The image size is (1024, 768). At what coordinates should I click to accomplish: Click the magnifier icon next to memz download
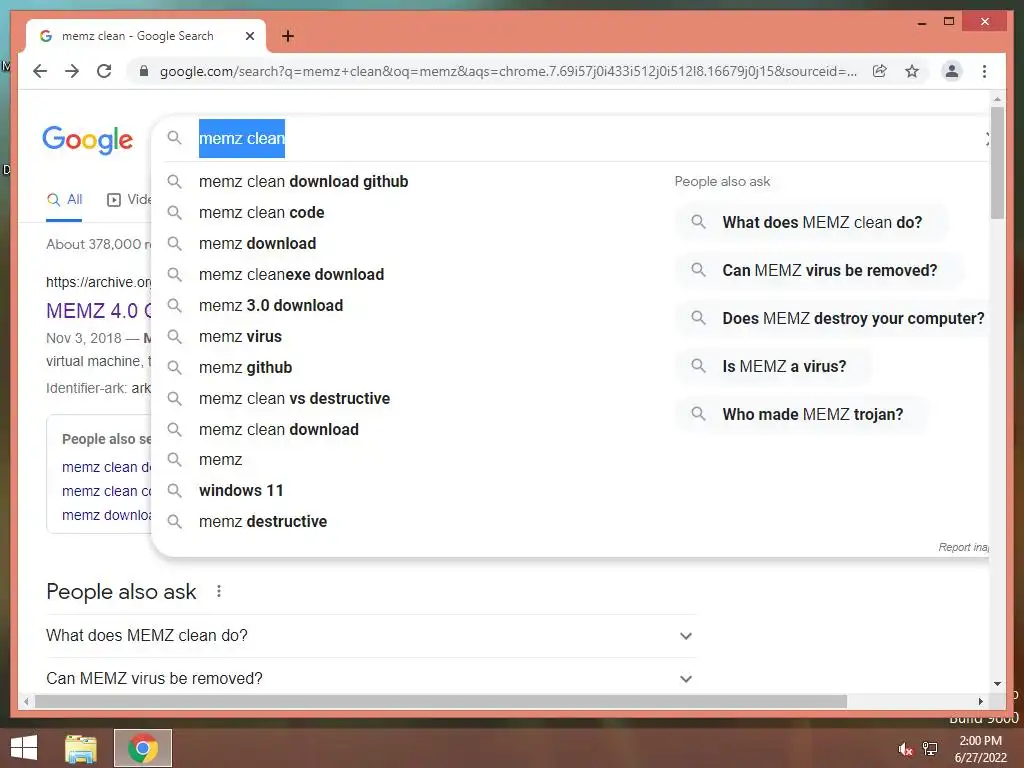(174, 244)
